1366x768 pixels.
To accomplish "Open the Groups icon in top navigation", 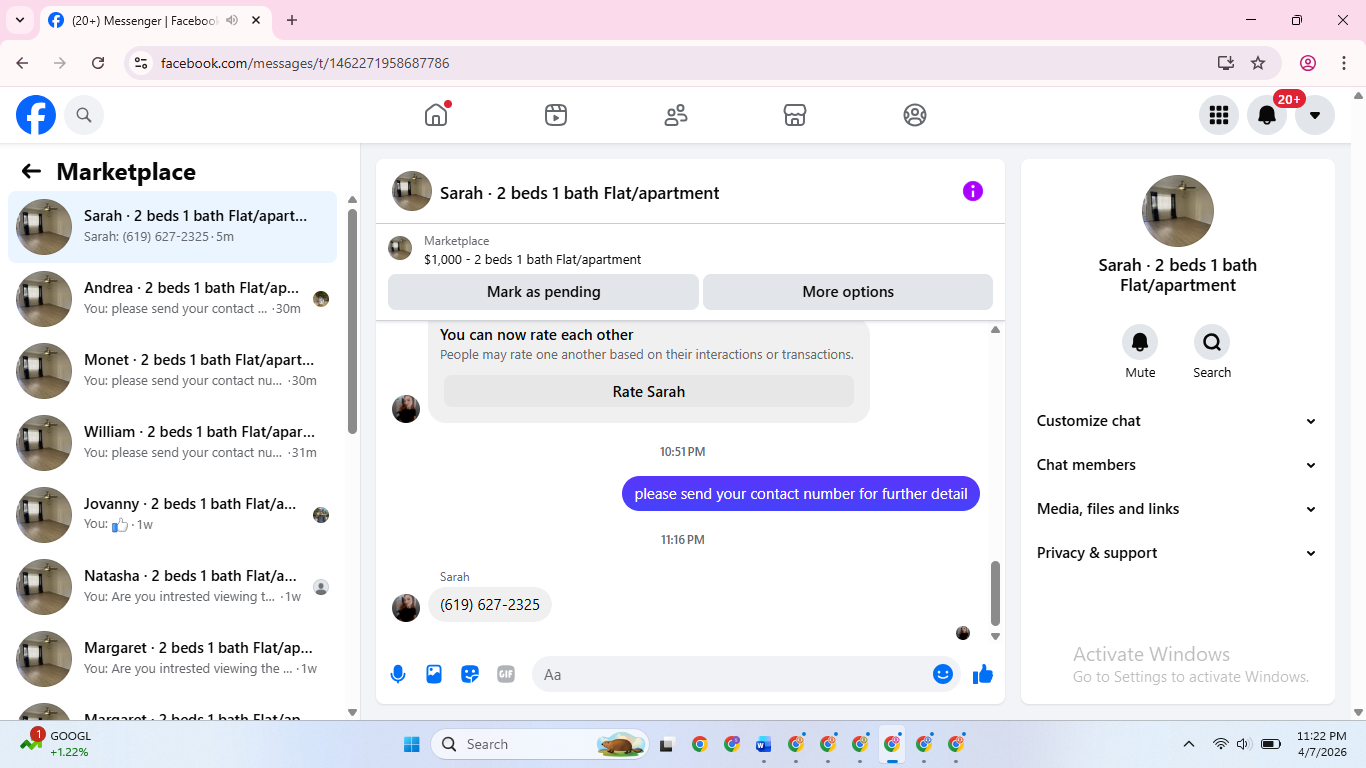I will (915, 115).
